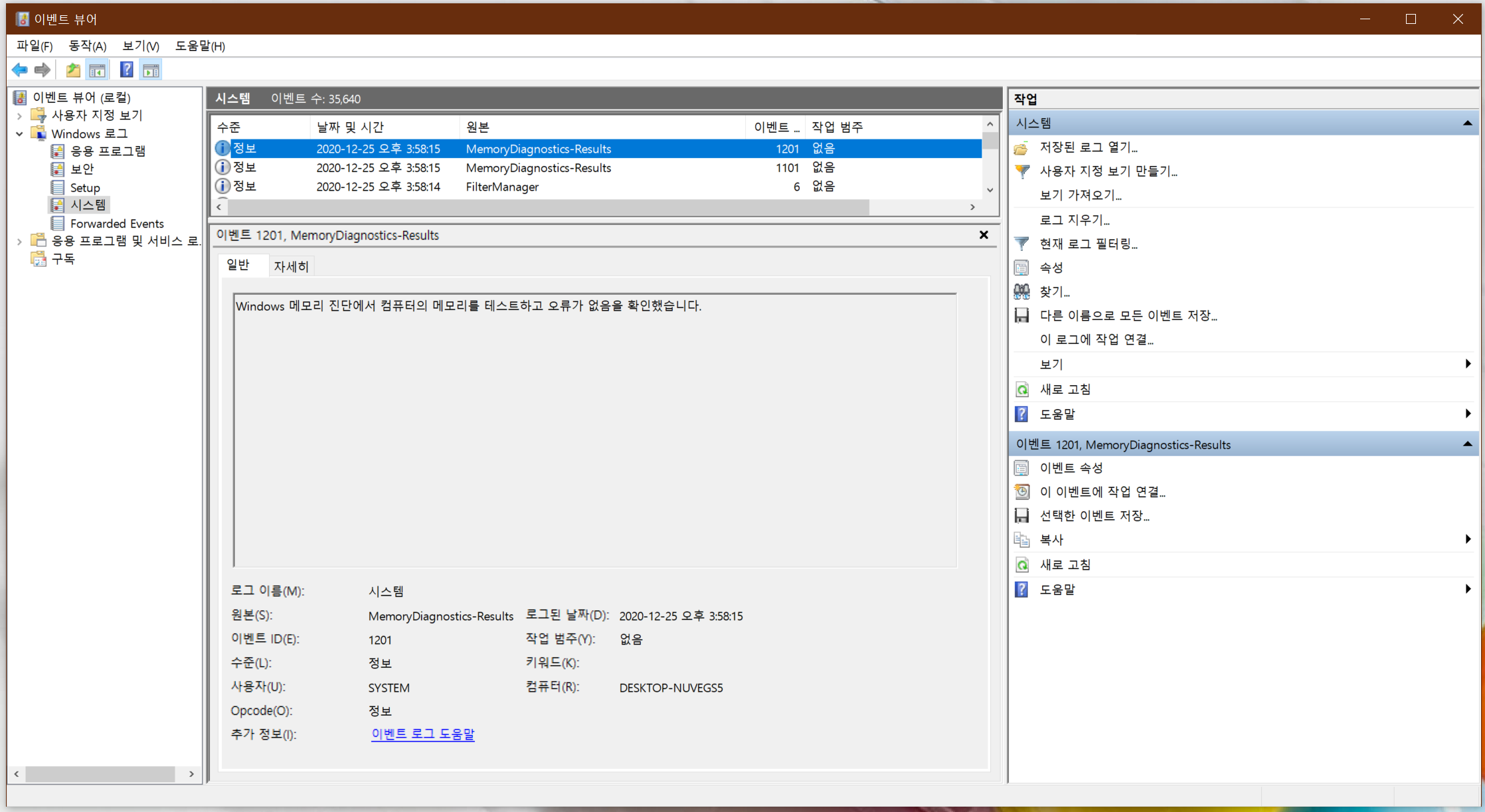Viewport: 1485px width, 812px height.
Task: Click the forward arrow toolbar icon
Action: [x=43, y=70]
